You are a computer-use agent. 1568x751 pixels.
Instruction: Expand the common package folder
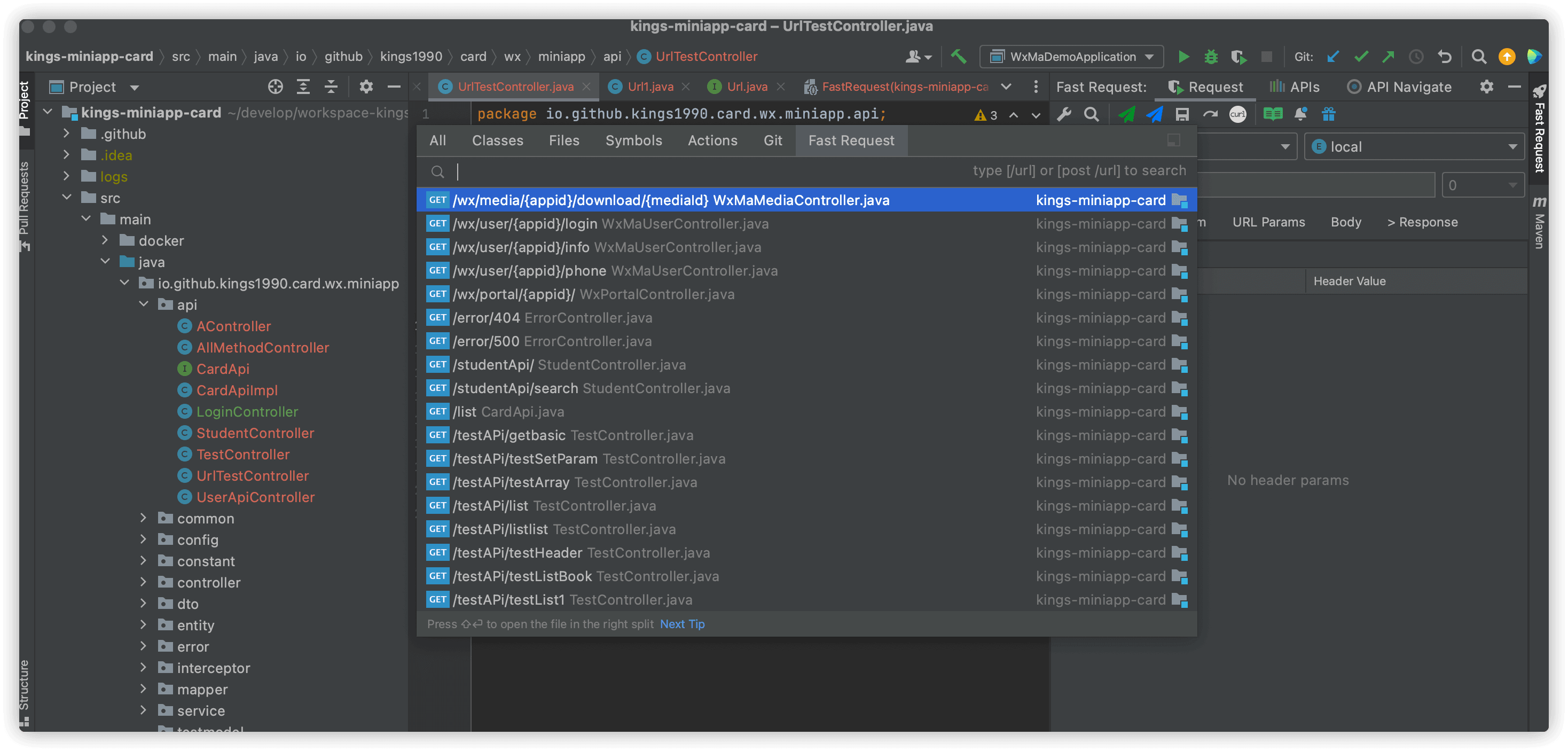143,518
